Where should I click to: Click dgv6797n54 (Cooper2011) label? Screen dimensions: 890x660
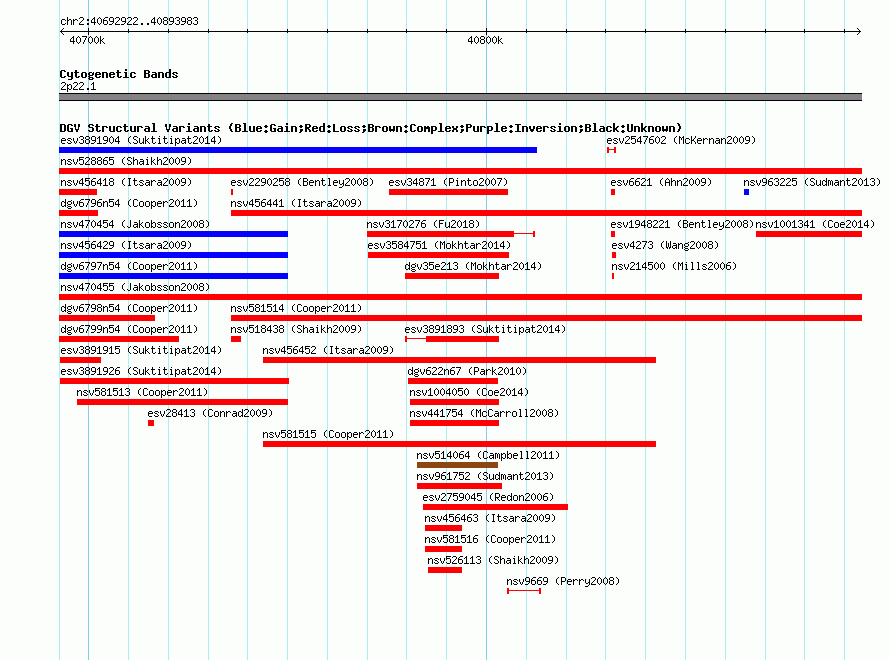[129, 266]
